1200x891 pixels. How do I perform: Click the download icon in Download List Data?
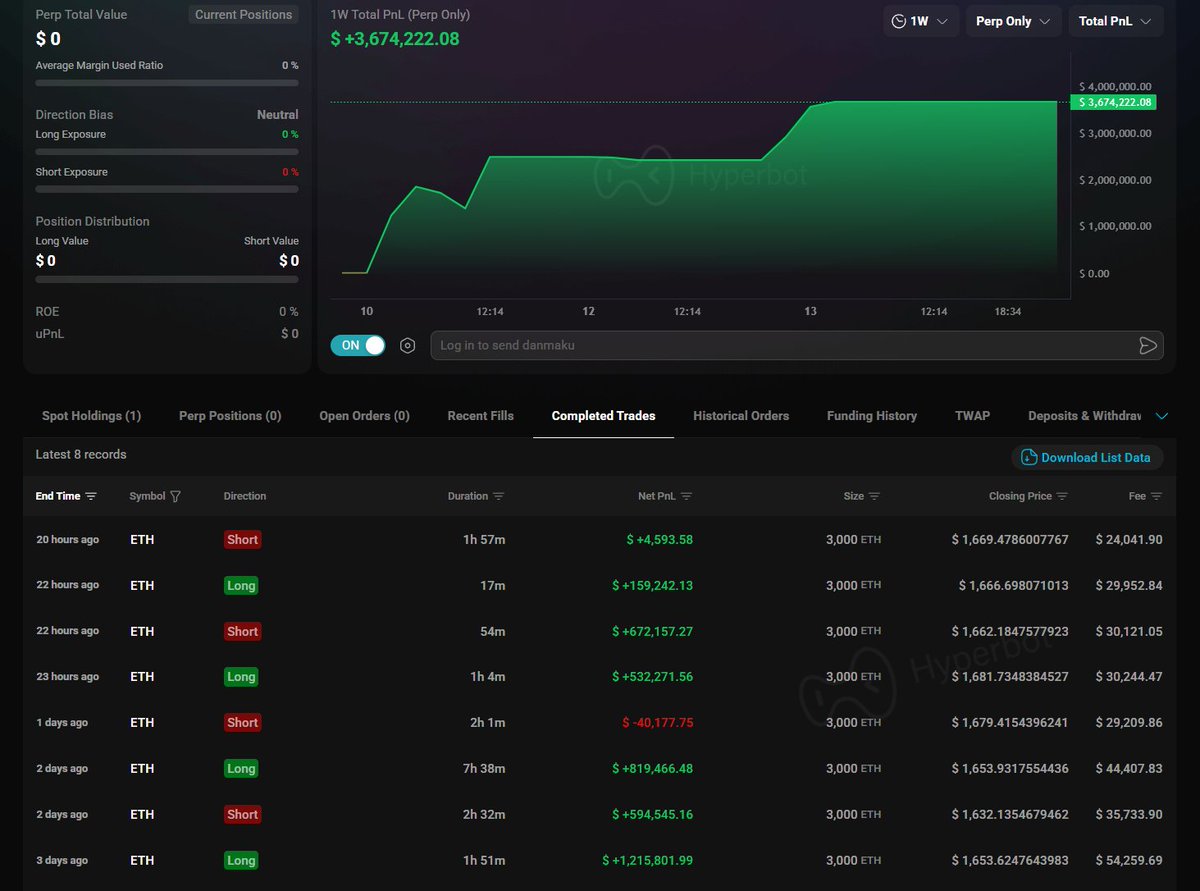tap(1028, 457)
